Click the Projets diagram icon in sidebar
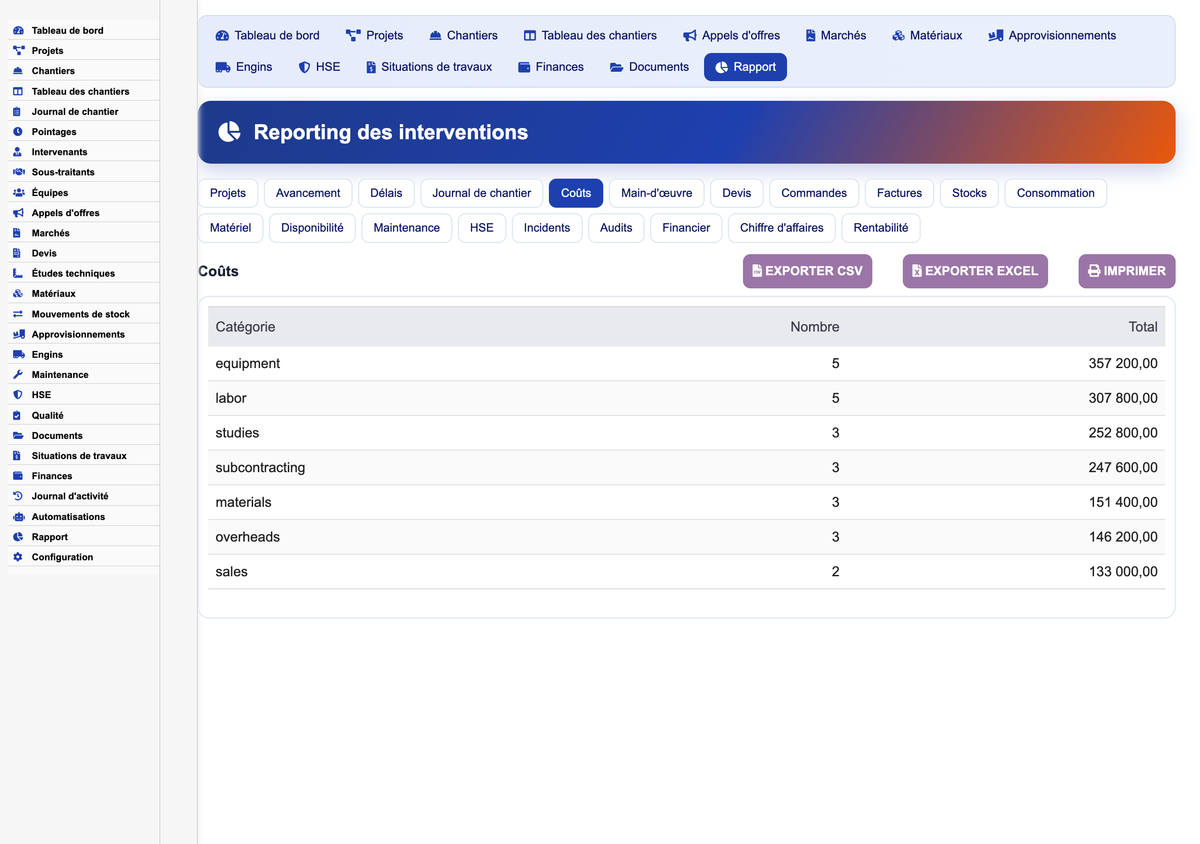 (18, 51)
